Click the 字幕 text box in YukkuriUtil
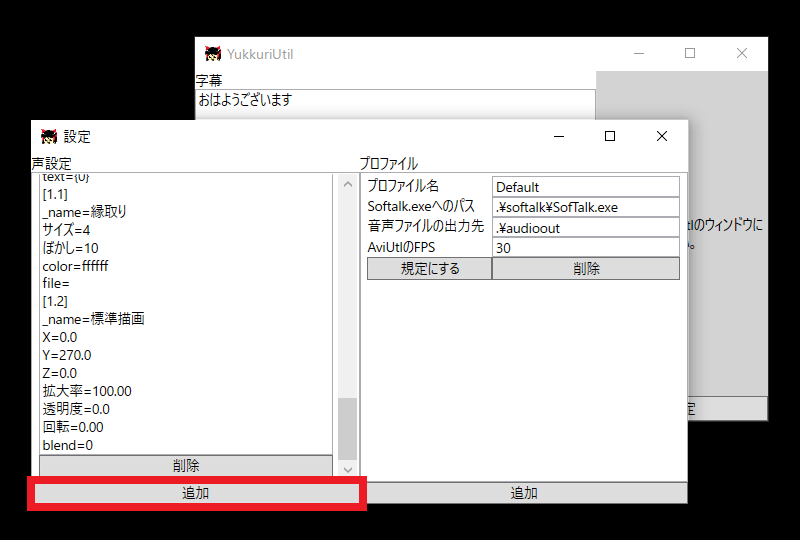 pos(395,105)
